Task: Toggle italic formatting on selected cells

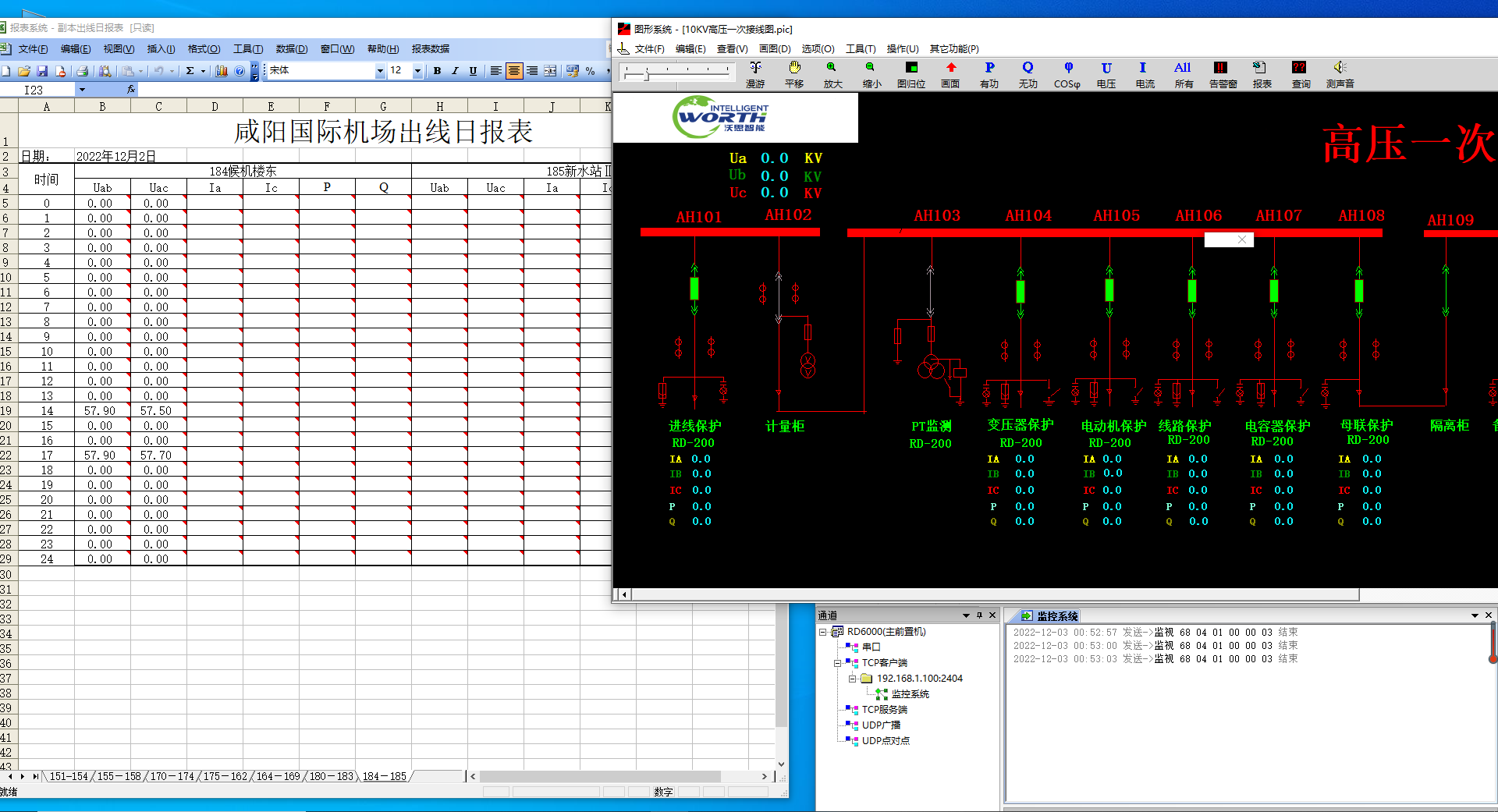Action: pyautogui.click(x=455, y=70)
